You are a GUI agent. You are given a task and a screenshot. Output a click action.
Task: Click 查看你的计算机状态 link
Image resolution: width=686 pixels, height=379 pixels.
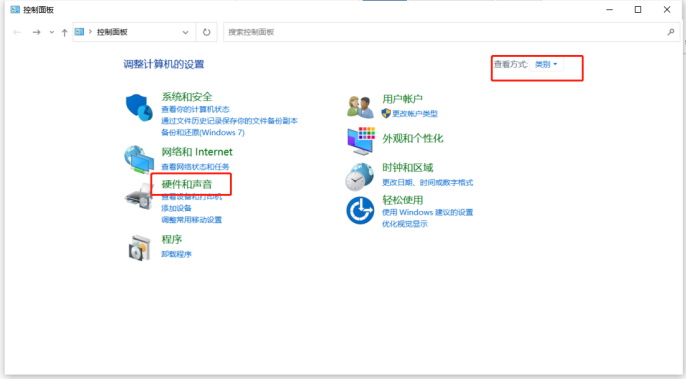pos(195,109)
